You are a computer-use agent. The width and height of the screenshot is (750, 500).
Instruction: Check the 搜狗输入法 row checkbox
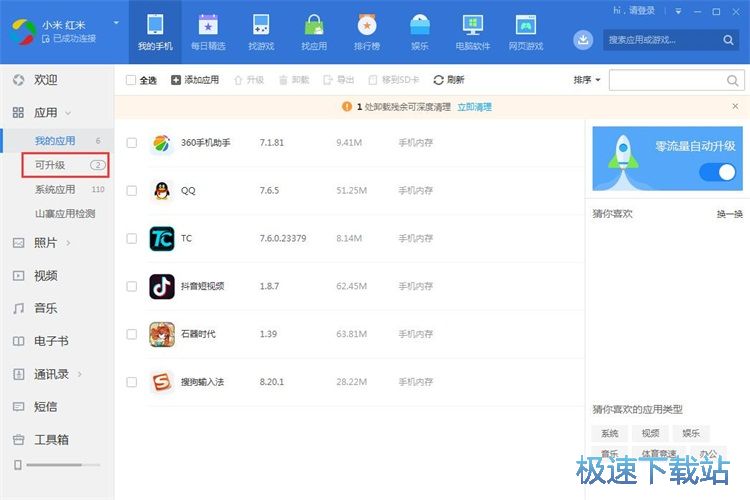pyautogui.click(x=132, y=382)
